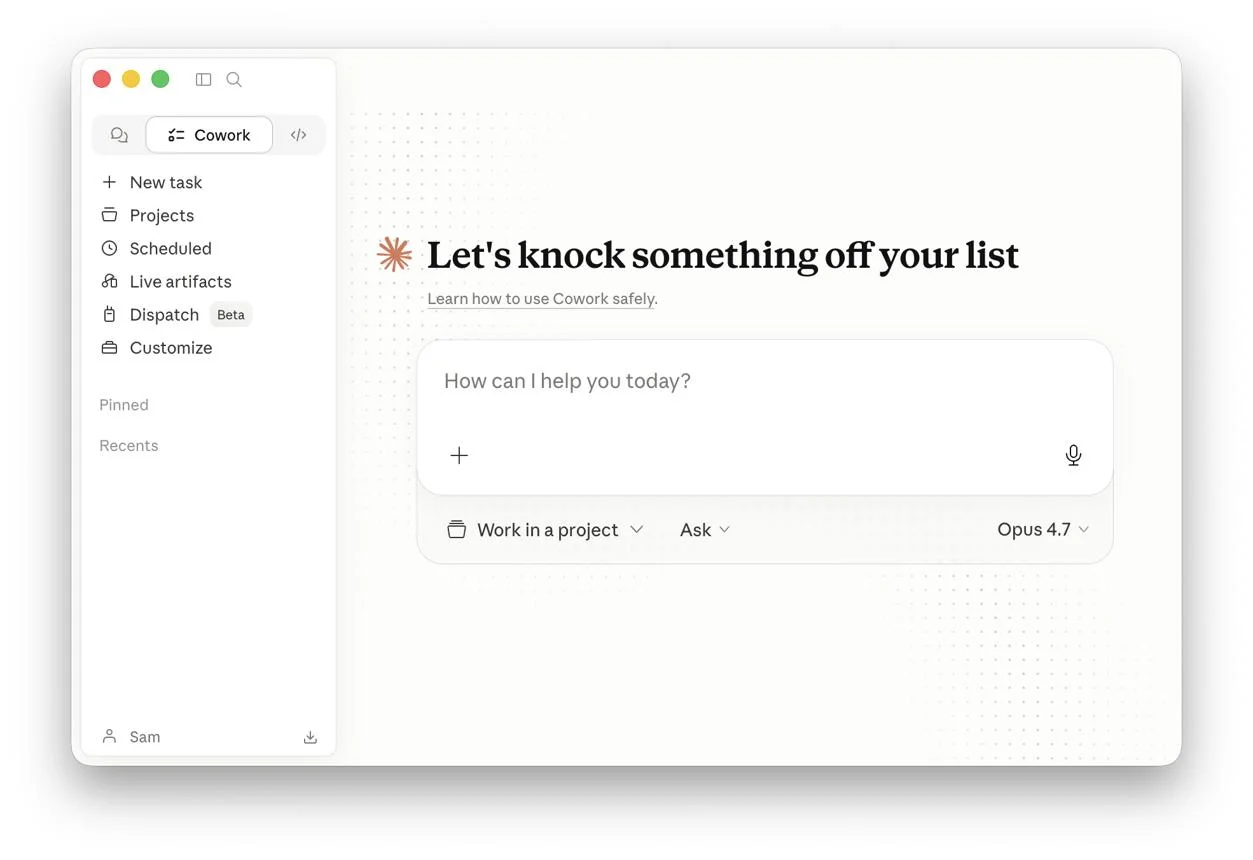Image resolution: width=1253 pixels, height=860 pixels.
Task: Click the plus attach button in the prompt box
Action: pyautogui.click(x=459, y=456)
